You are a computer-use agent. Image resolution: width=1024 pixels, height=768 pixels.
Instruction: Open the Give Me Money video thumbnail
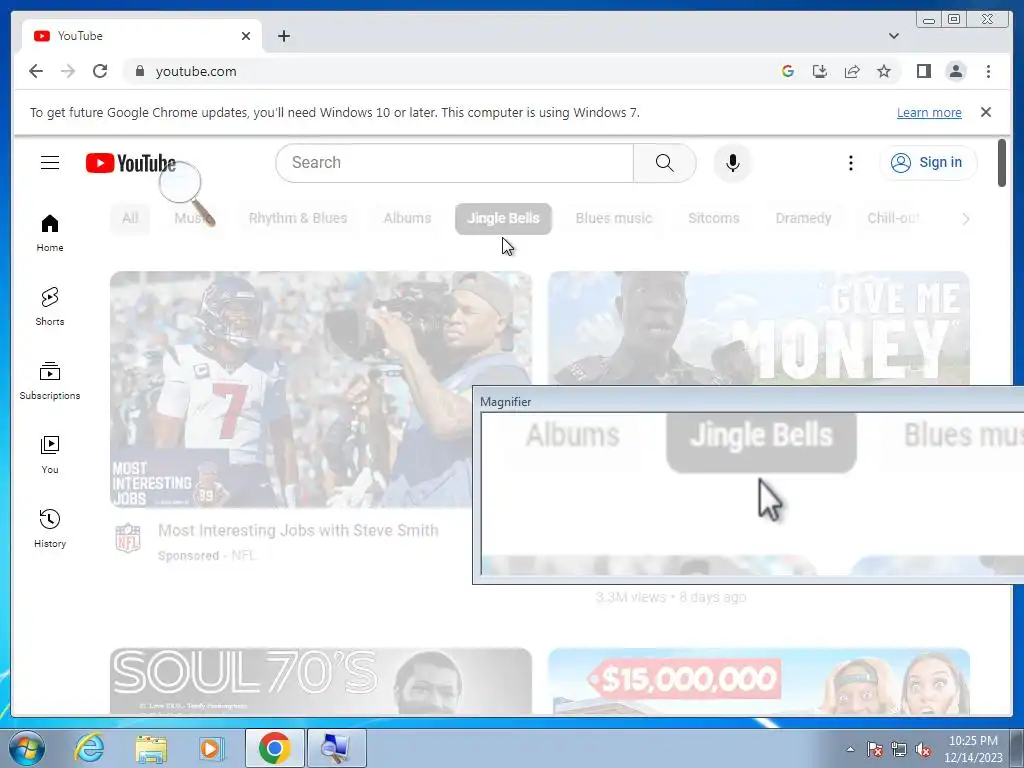point(758,328)
